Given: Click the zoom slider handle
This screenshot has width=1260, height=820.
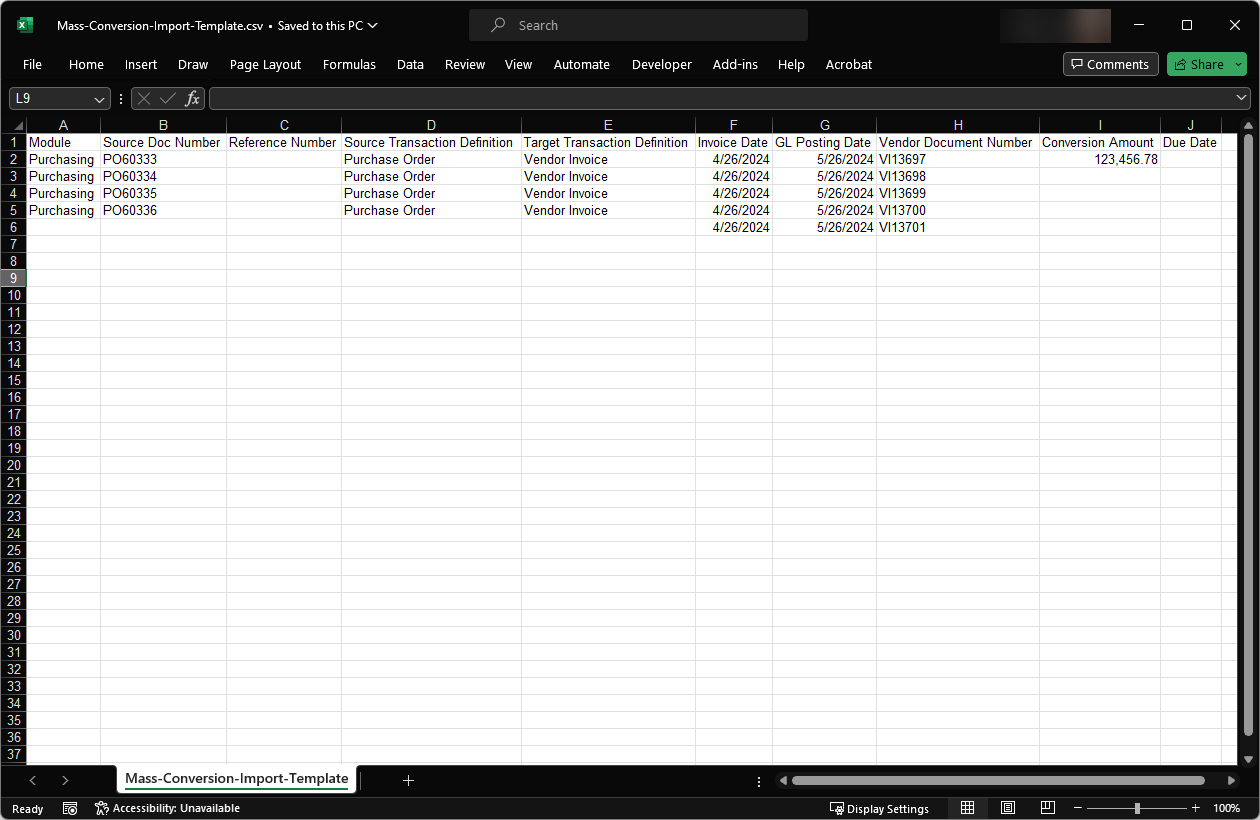Looking at the screenshot, I should coord(1137,808).
